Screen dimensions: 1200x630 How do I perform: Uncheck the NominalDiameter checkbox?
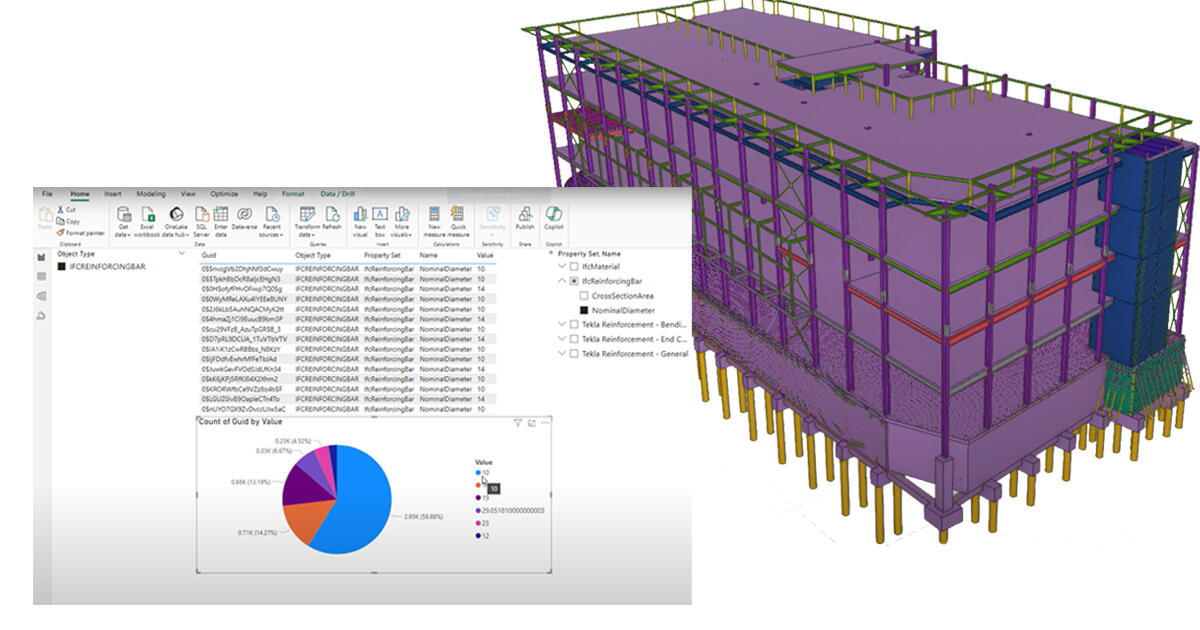pos(584,310)
